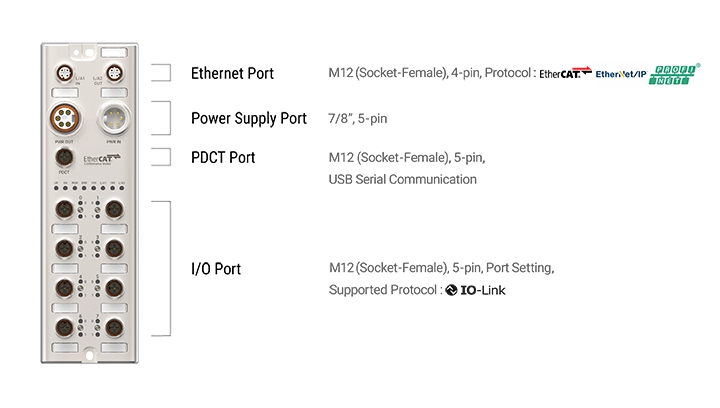Click the "7/8", 5-pin" description text
Screen dimensions: 720x408
[x=357, y=118]
